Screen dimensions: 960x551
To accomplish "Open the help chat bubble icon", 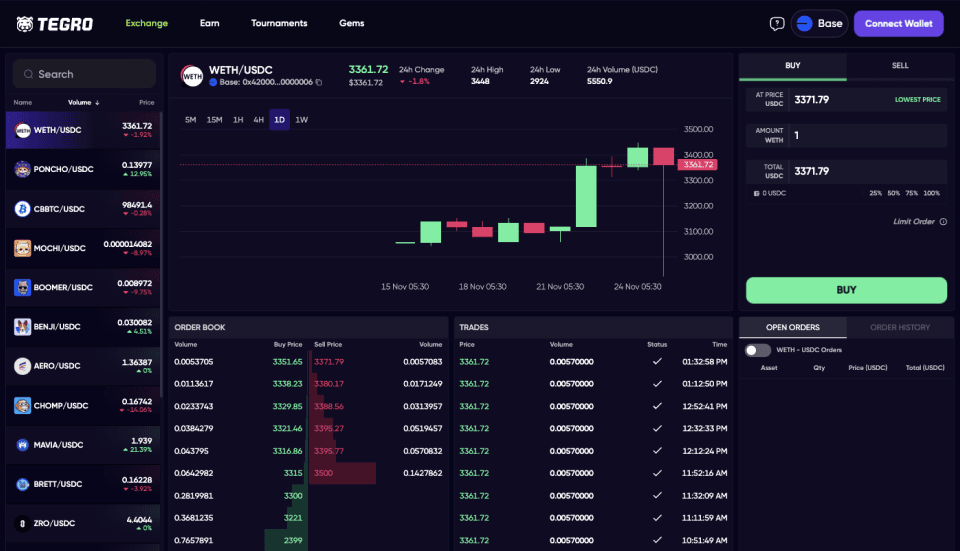I will pos(776,24).
